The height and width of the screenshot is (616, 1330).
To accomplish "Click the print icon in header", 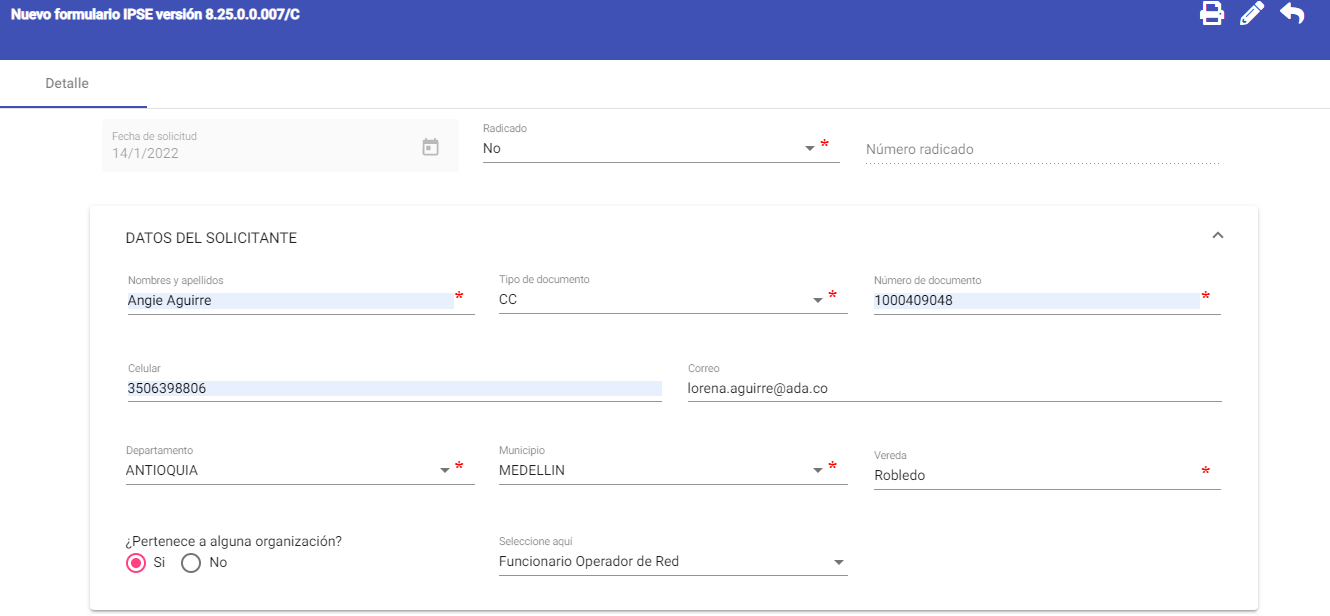I will (x=1212, y=14).
